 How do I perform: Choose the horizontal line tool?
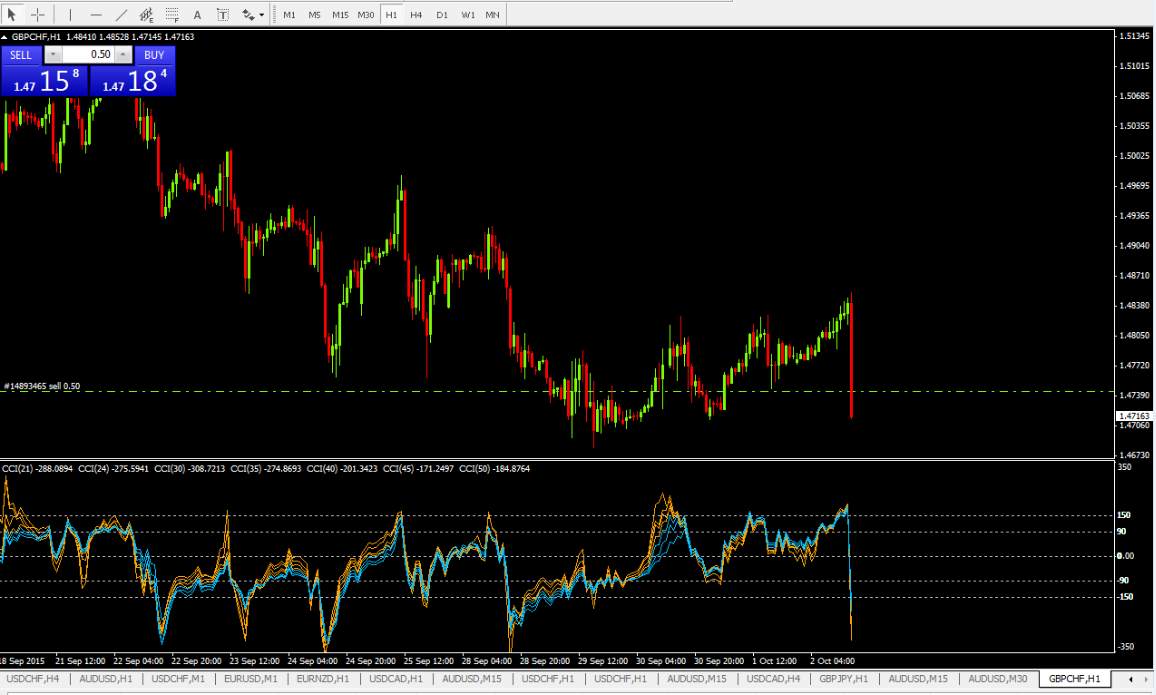96,14
